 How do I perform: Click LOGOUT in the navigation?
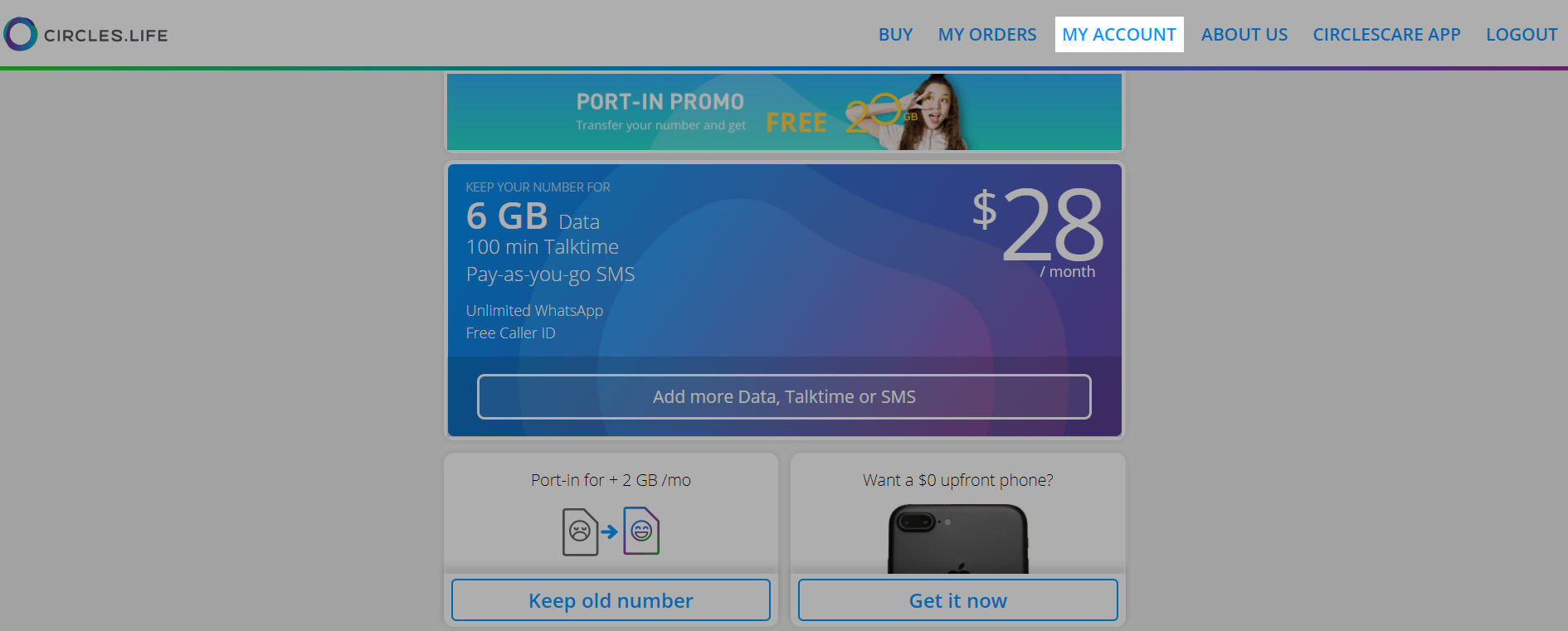click(x=1521, y=35)
